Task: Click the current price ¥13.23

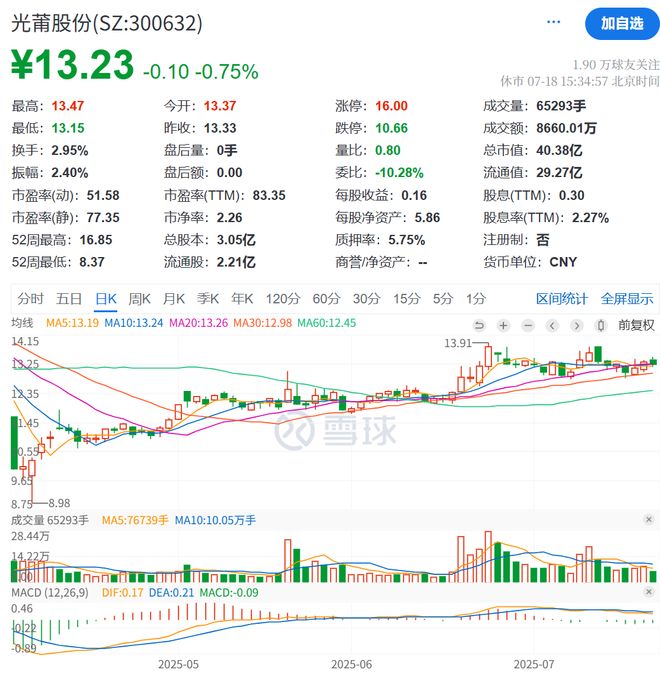Action: pyautogui.click(x=73, y=65)
